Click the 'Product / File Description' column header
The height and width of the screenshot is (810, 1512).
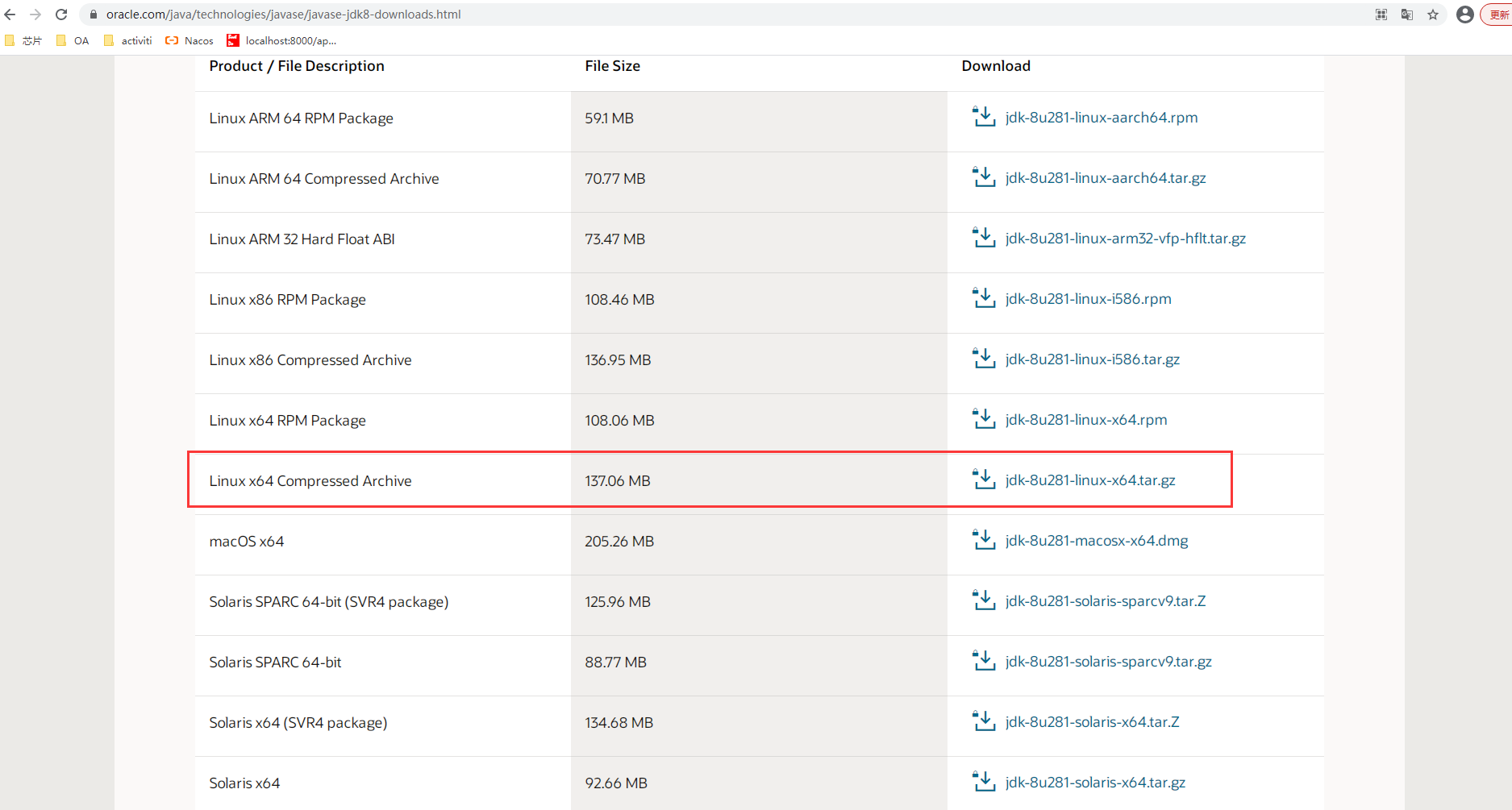297,66
